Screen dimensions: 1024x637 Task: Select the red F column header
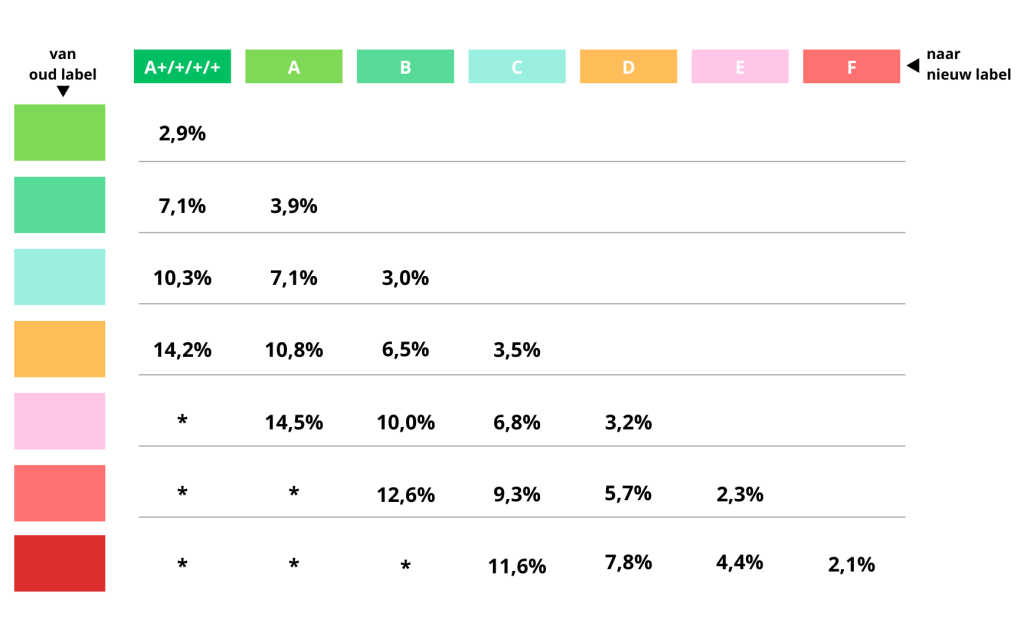coord(851,67)
